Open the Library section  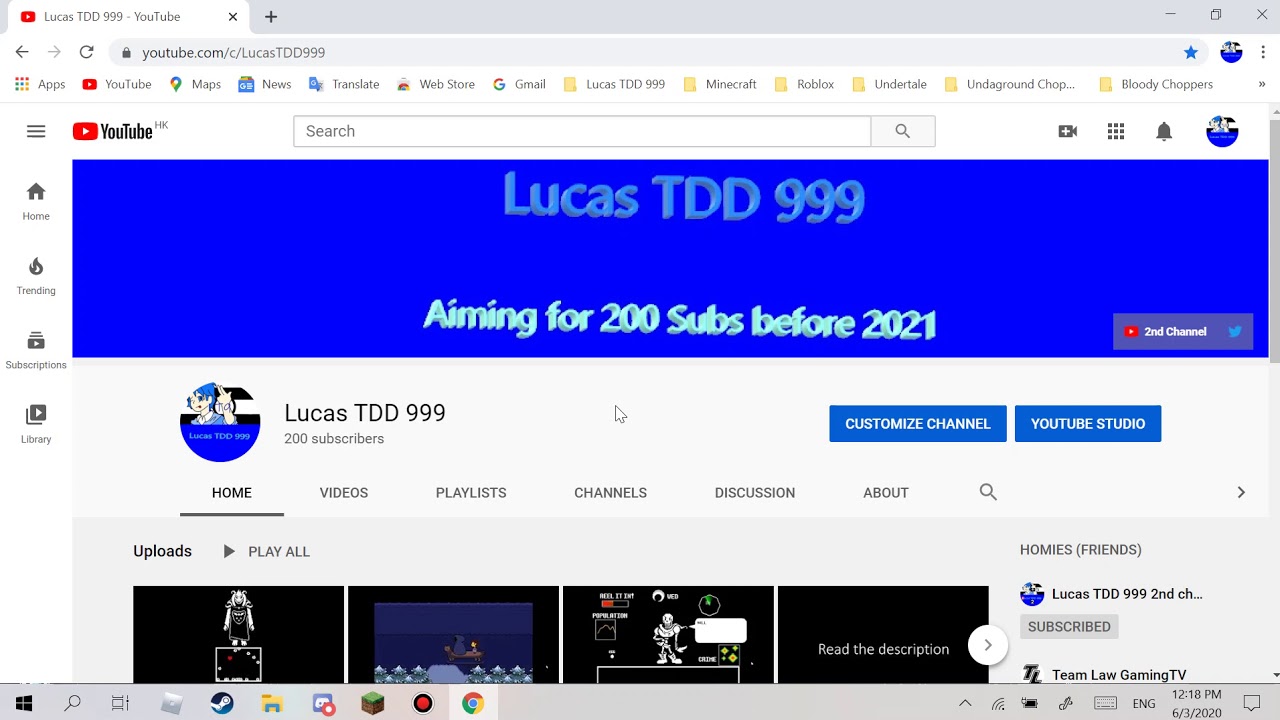tap(36, 424)
